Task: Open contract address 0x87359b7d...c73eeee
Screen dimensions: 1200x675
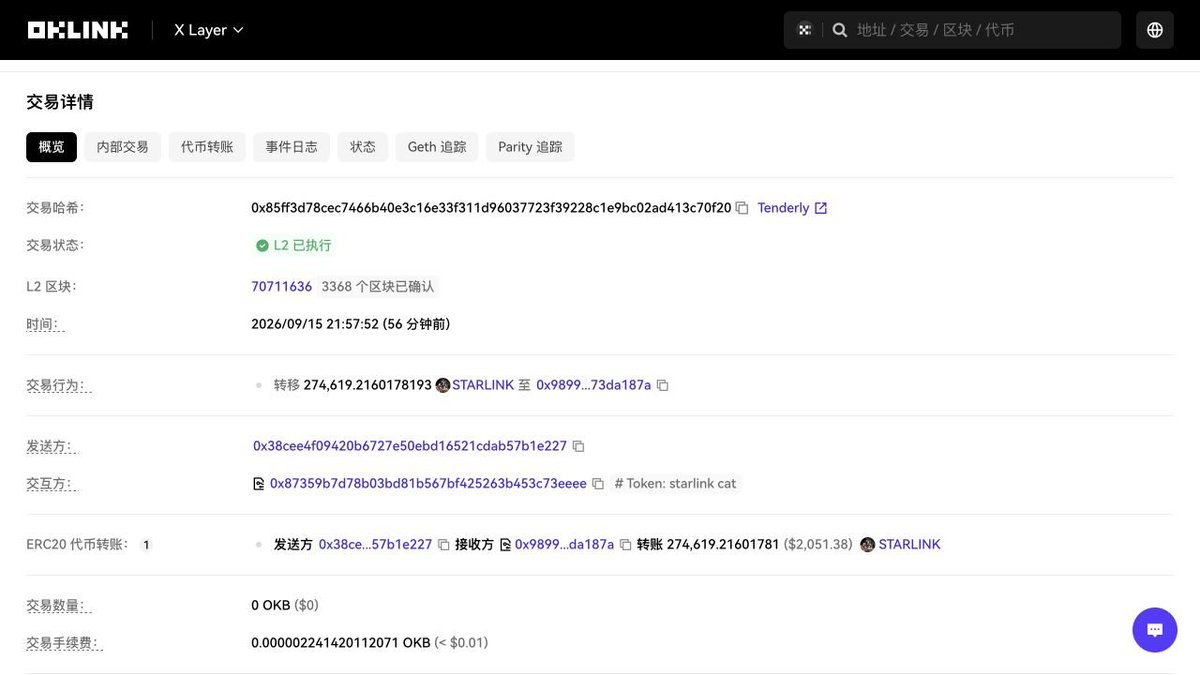Action: click(x=428, y=484)
